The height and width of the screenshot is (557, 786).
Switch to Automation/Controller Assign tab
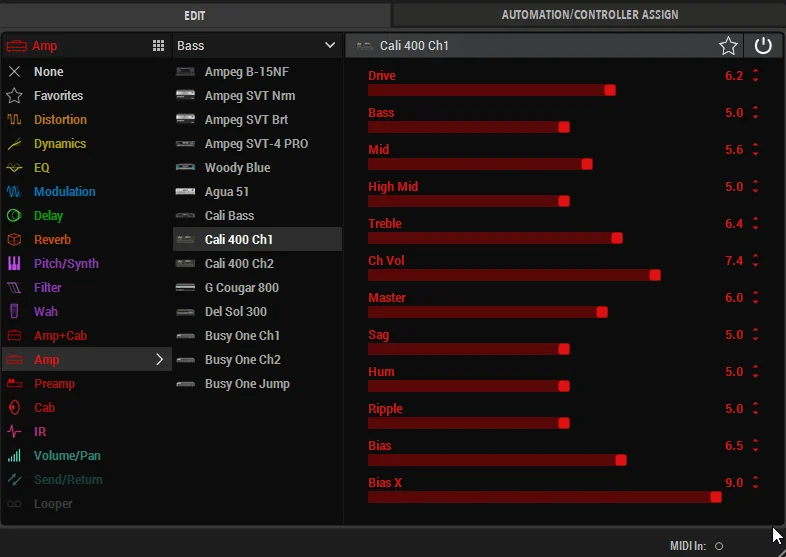pyautogui.click(x=590, y=15)
